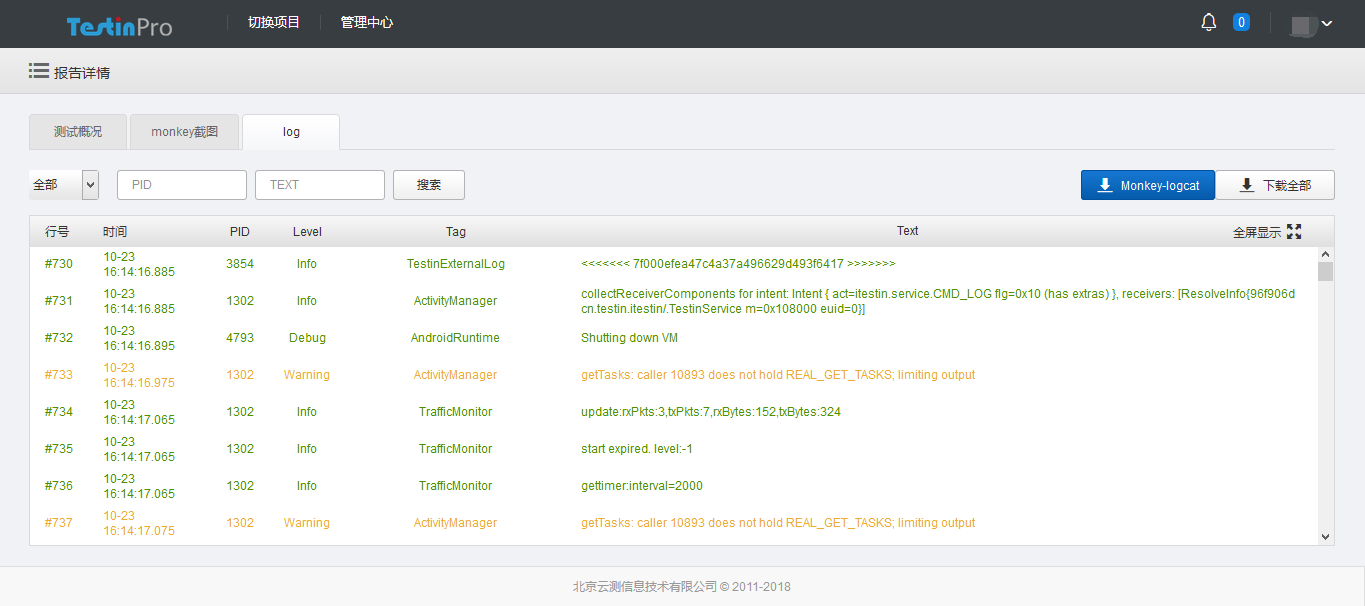The image size is (1365, 606).
Task: Click the log scrollbar up arrow
Action: pos(1326,255)
